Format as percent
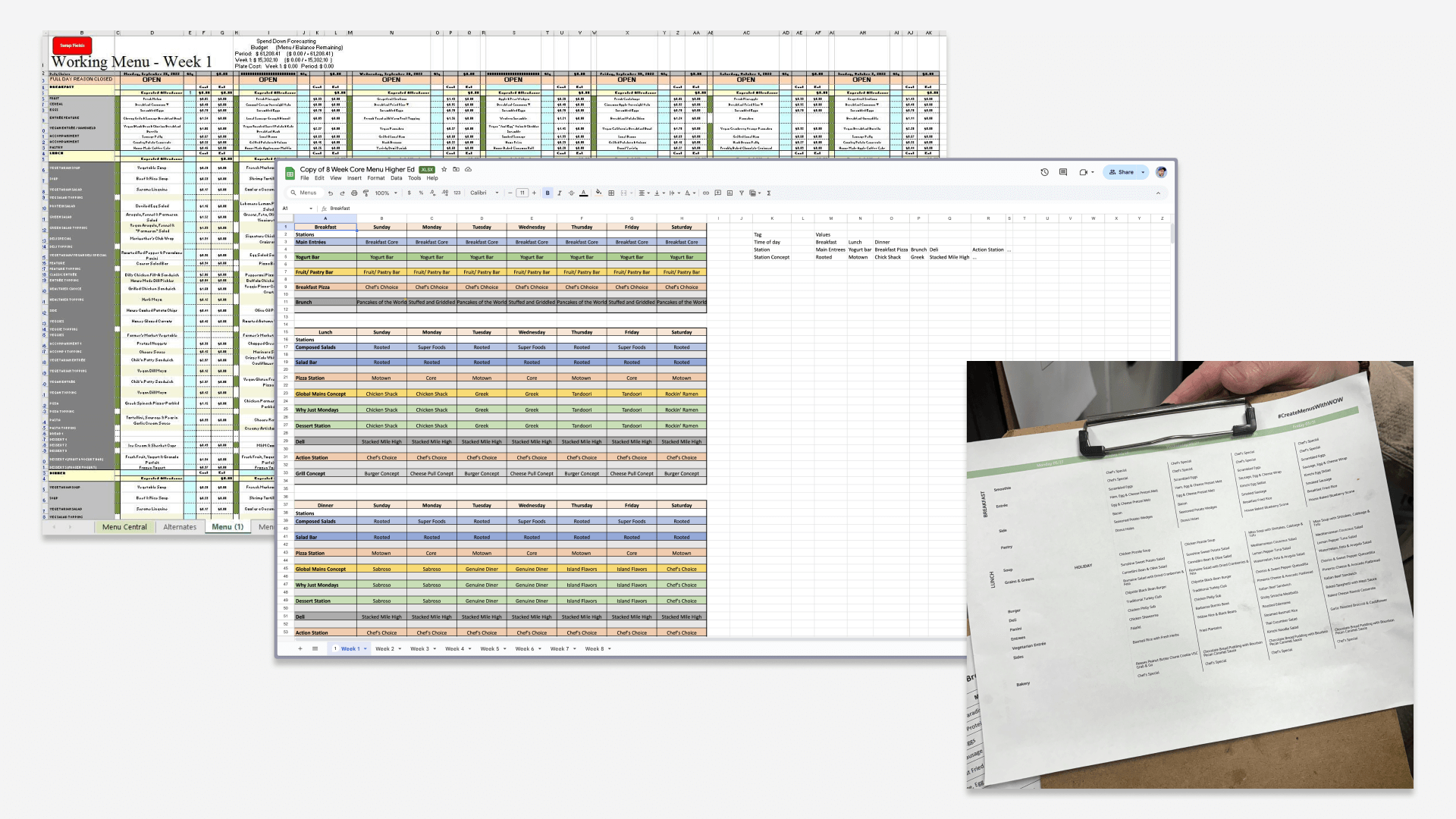Image resolution: width=1456 pixels, height=819 pixels. (x=421, y=193)
